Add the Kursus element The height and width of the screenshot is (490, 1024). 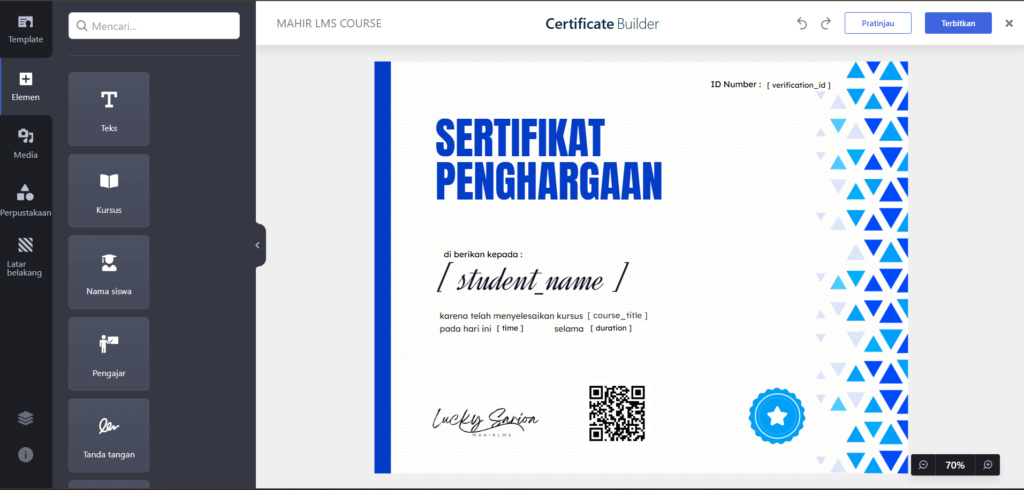click(x=109, y=191)
